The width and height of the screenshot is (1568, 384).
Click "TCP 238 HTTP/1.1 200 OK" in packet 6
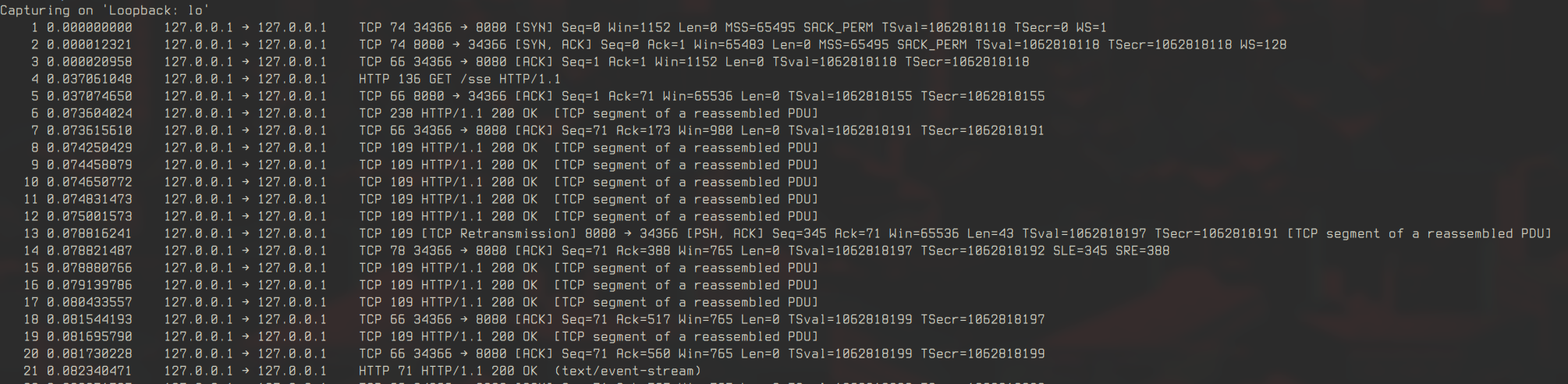[448, 113]
